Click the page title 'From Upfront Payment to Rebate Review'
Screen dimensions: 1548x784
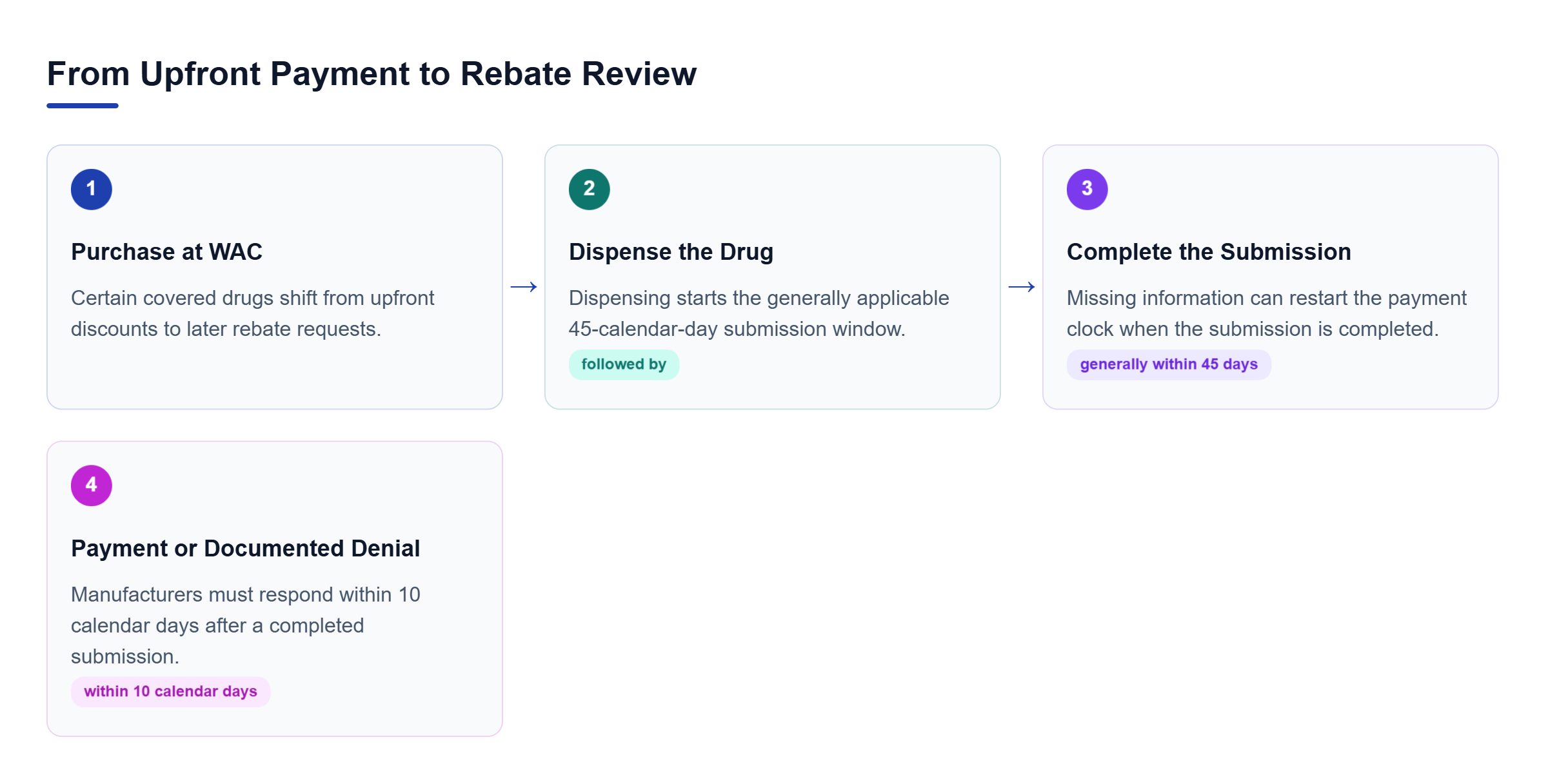[x=372, y=73]
